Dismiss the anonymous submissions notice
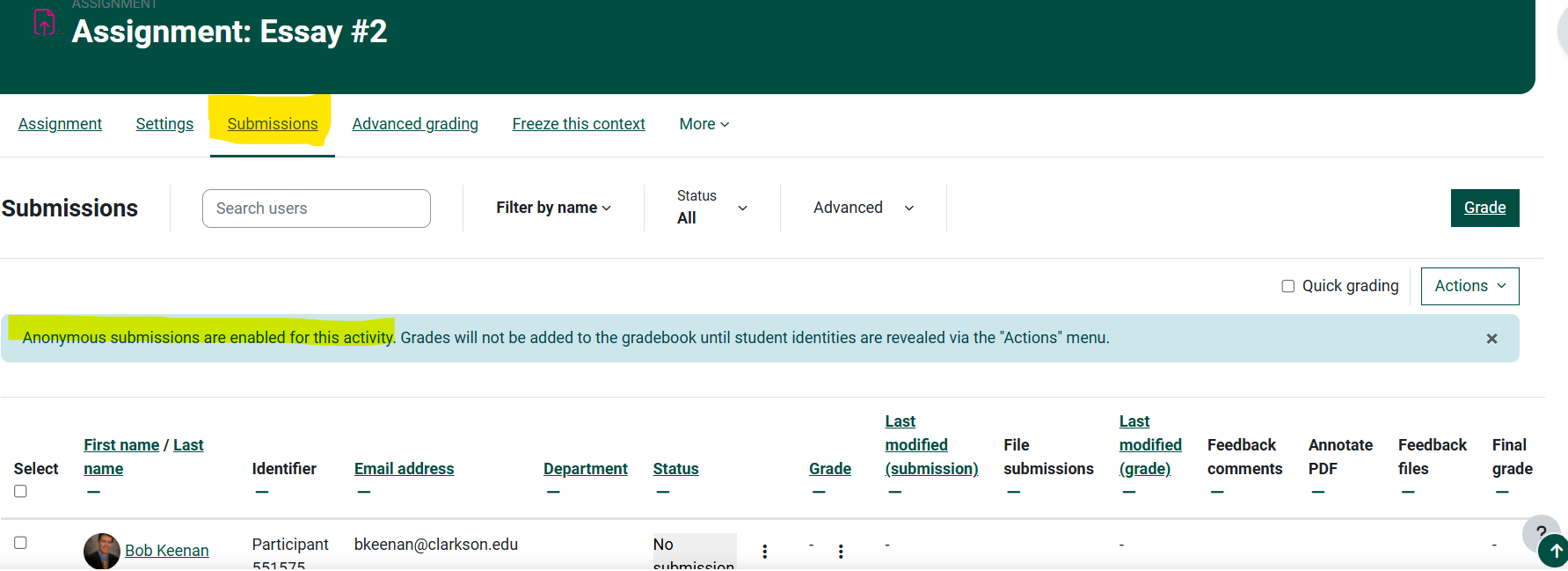Screen dimensions: 1568x571 [x=1491, y=339]
